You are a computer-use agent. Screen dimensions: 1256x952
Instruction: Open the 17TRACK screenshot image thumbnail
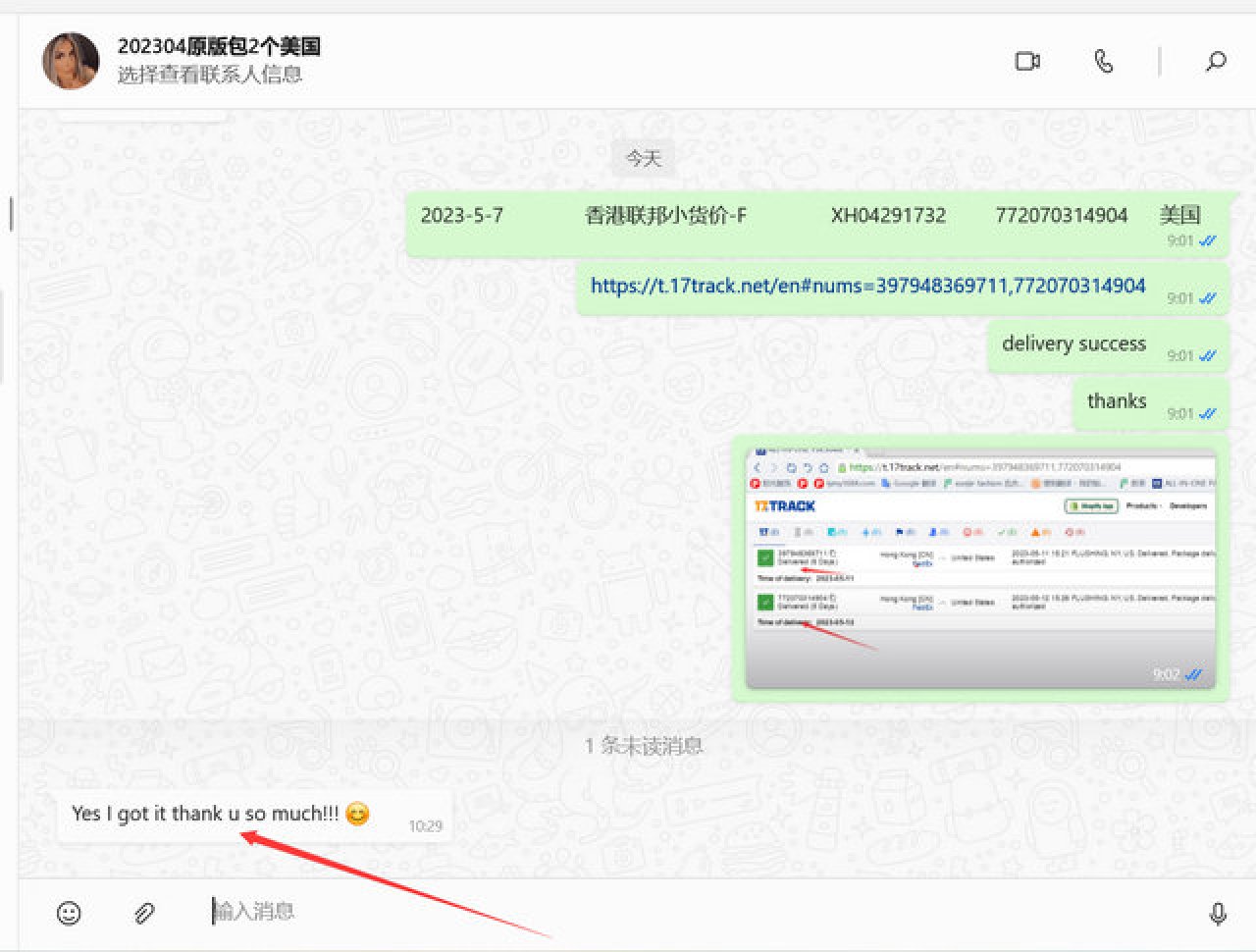click(x=980, y=568)
